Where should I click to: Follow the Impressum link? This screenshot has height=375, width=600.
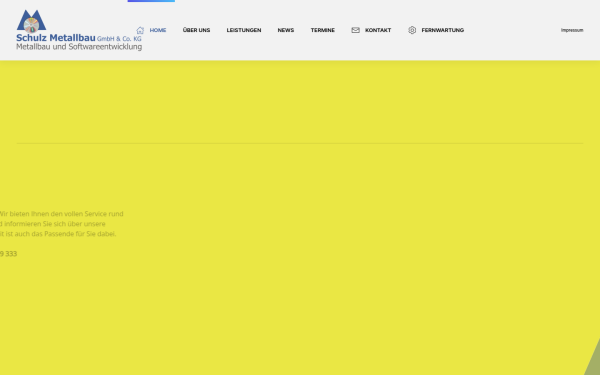[x=572, y=30]
